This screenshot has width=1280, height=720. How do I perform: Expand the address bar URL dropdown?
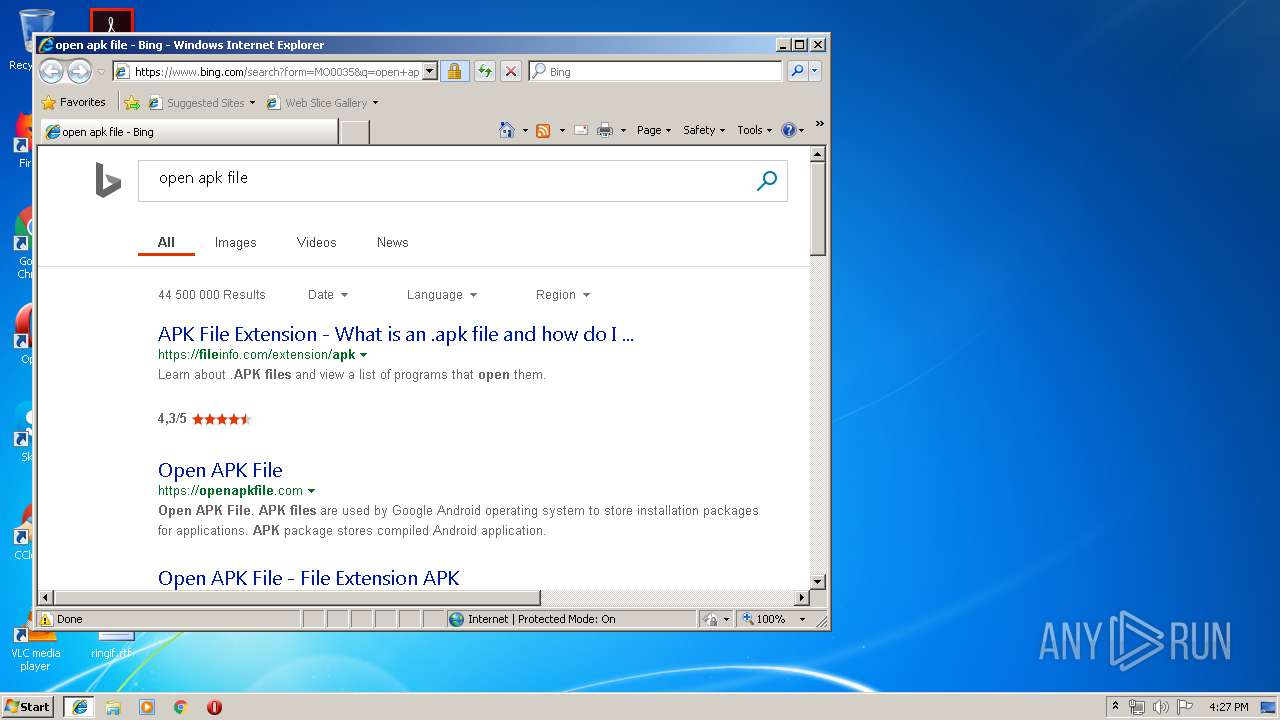coord(430,71)
